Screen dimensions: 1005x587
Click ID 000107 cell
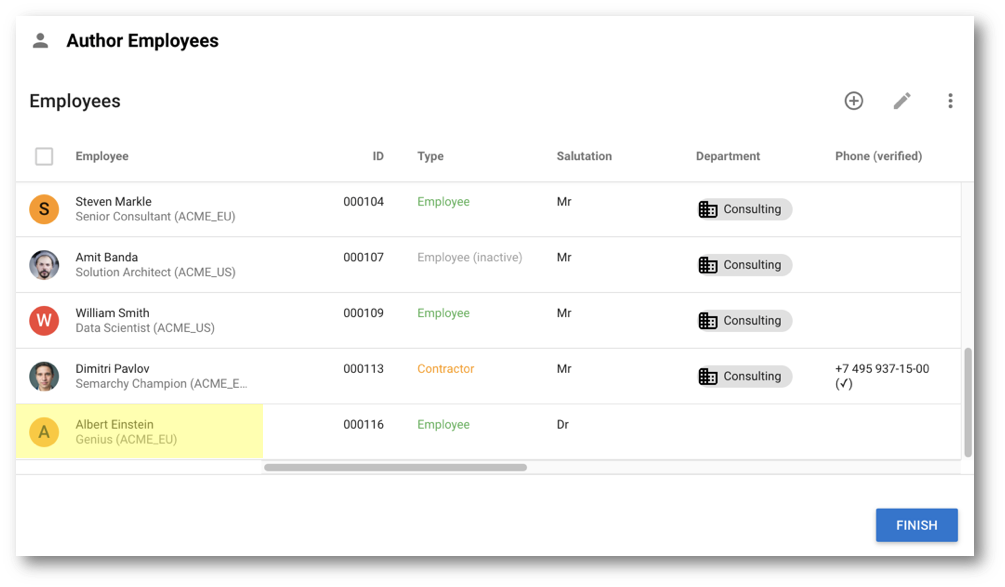point(363,257)
